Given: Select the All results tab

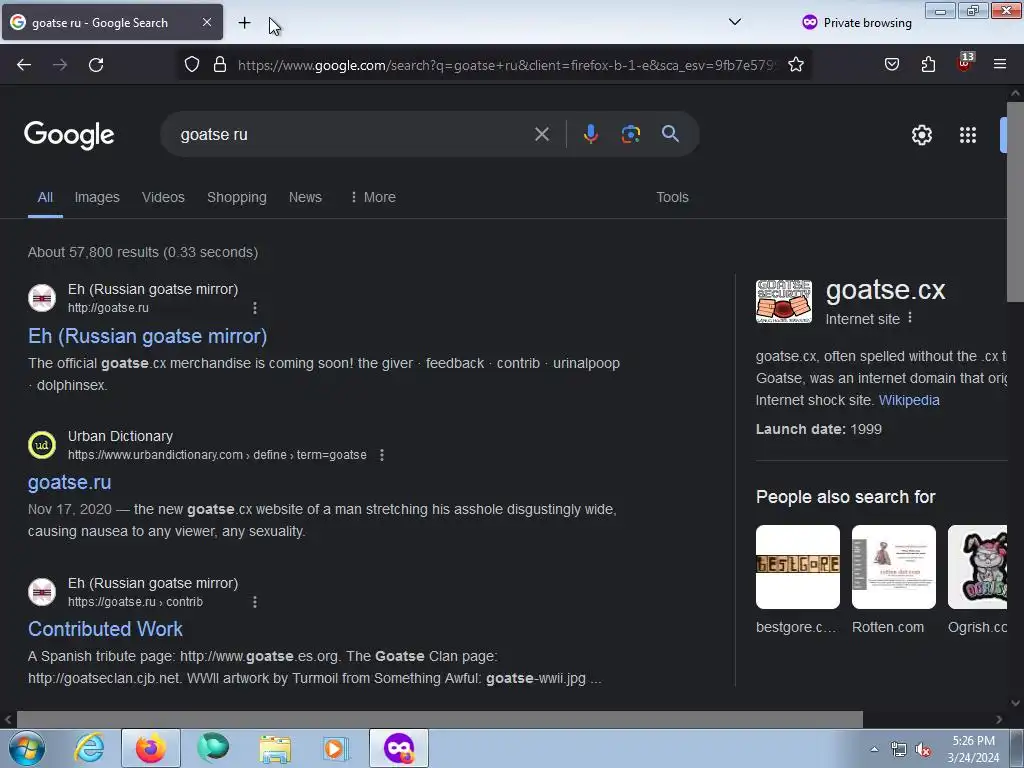Looking at the screenshot, I should (45, 197).
